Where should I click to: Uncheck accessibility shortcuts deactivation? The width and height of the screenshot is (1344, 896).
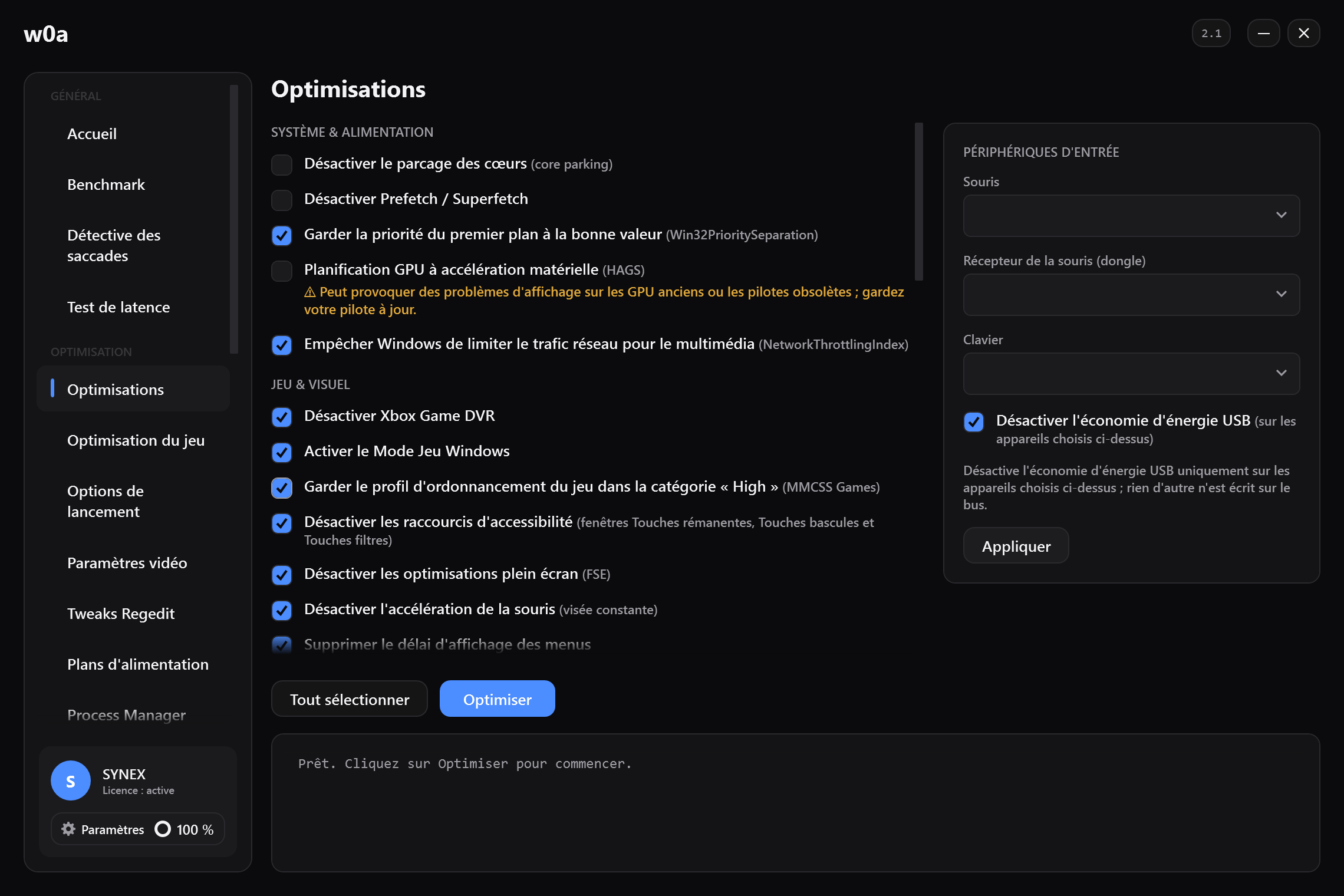coord(282,523)
